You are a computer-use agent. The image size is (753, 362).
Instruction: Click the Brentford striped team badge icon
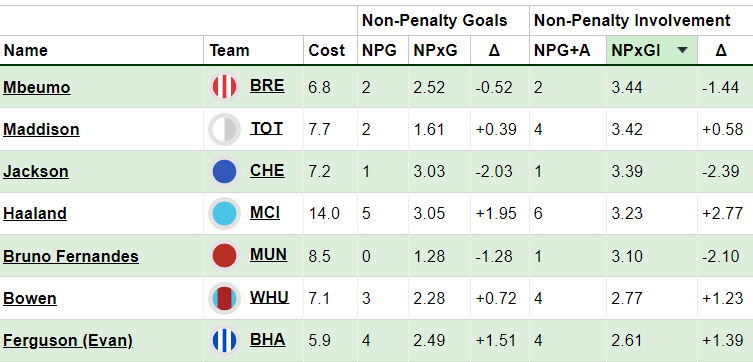click(224, 87)
